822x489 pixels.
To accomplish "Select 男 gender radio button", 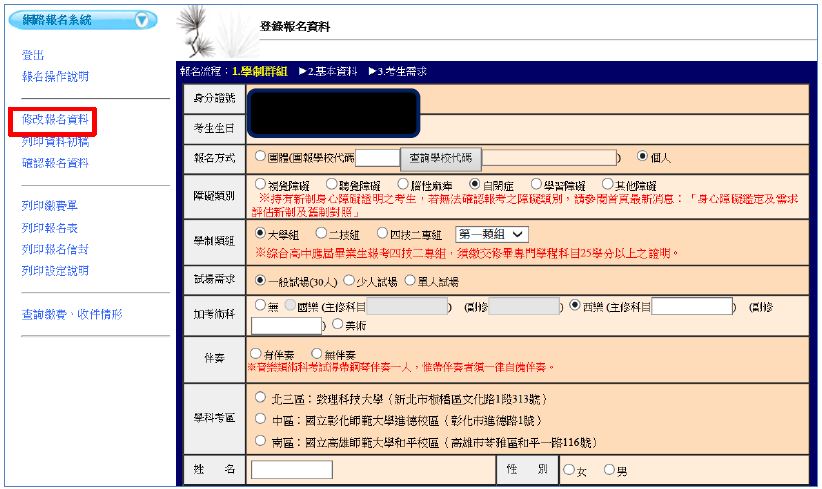I will 609,470.
